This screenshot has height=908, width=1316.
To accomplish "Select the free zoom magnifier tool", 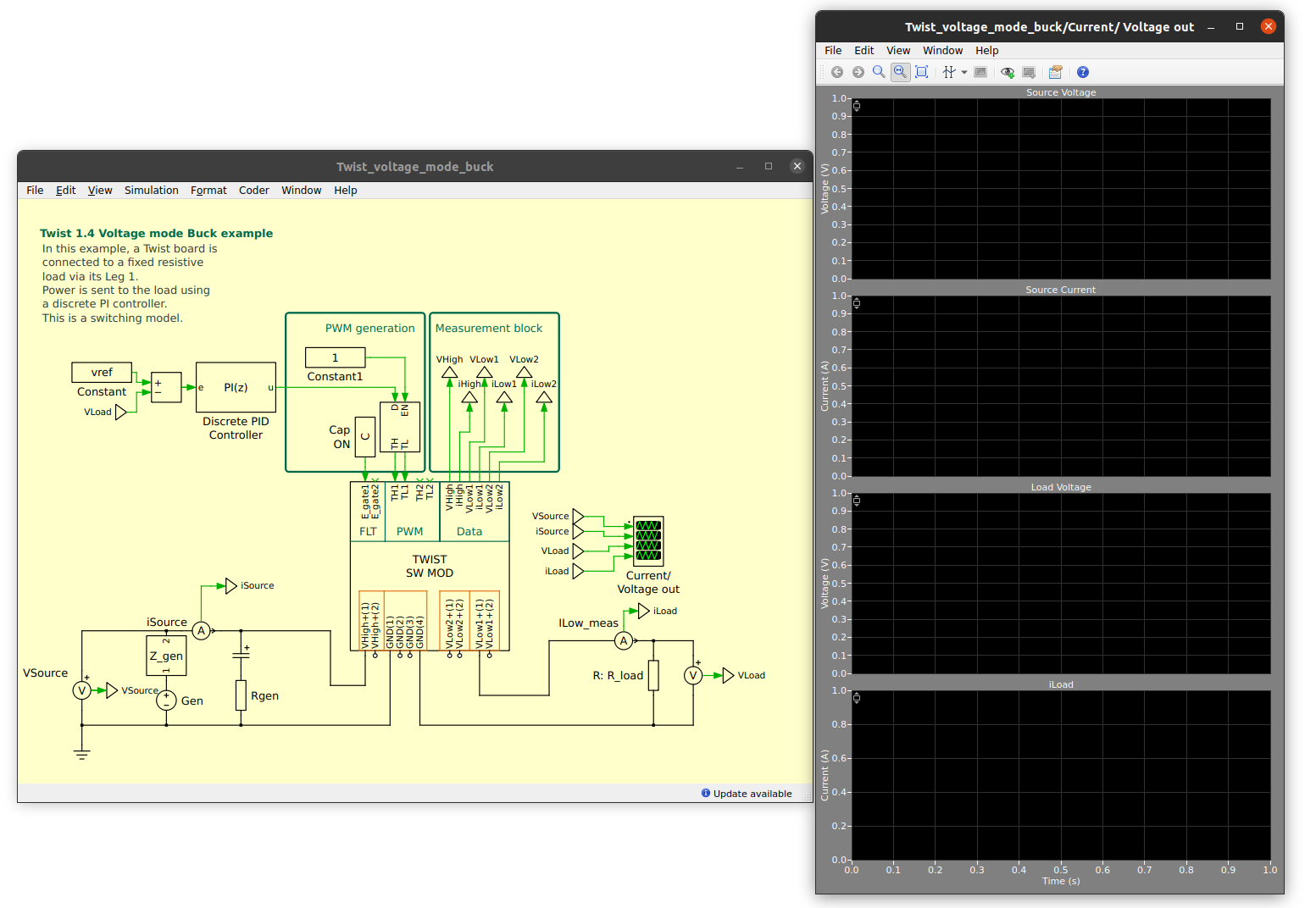I will tap(879, 72).
